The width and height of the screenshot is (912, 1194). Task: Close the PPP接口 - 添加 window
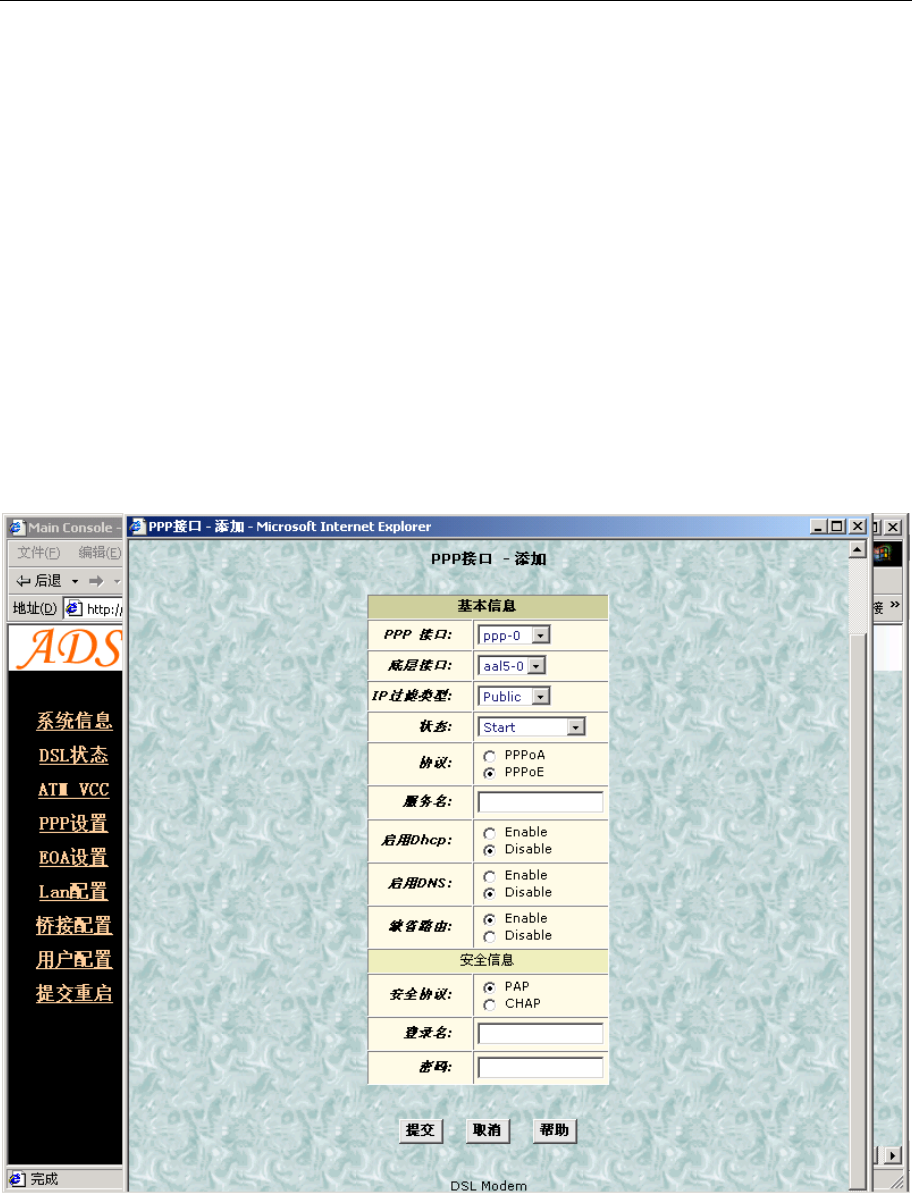(857, 526)
